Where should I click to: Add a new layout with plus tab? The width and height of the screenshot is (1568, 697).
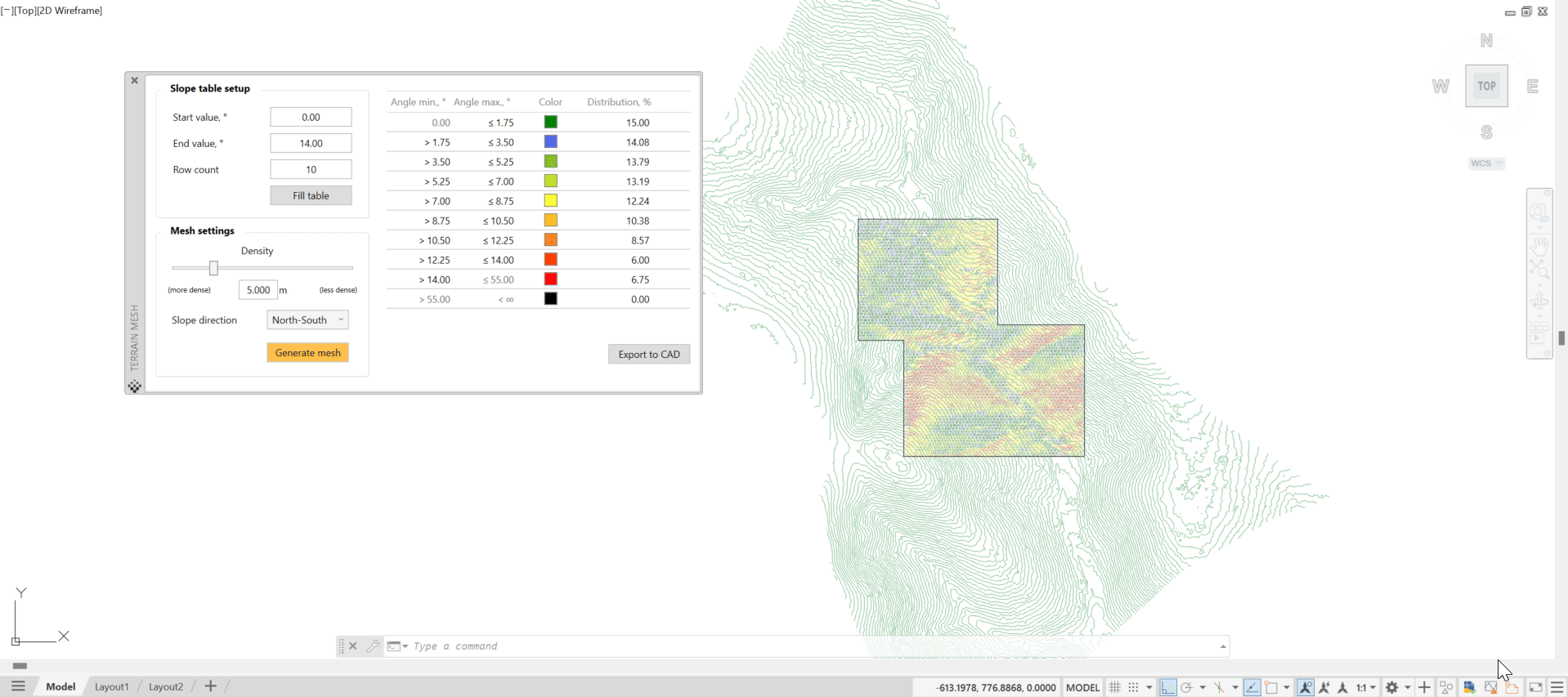click(x=210, y=686)
